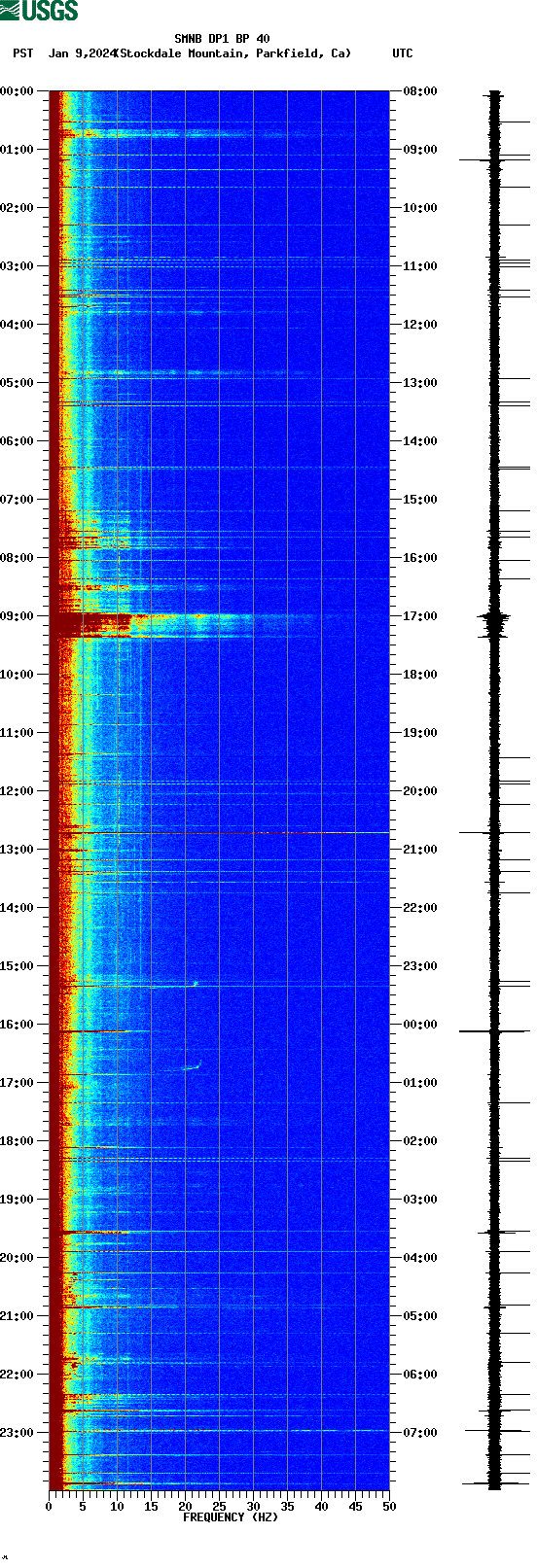Click the seismogram spike near 00:00 UTC
537x1568 pixels.
(x=494, y=1030)
